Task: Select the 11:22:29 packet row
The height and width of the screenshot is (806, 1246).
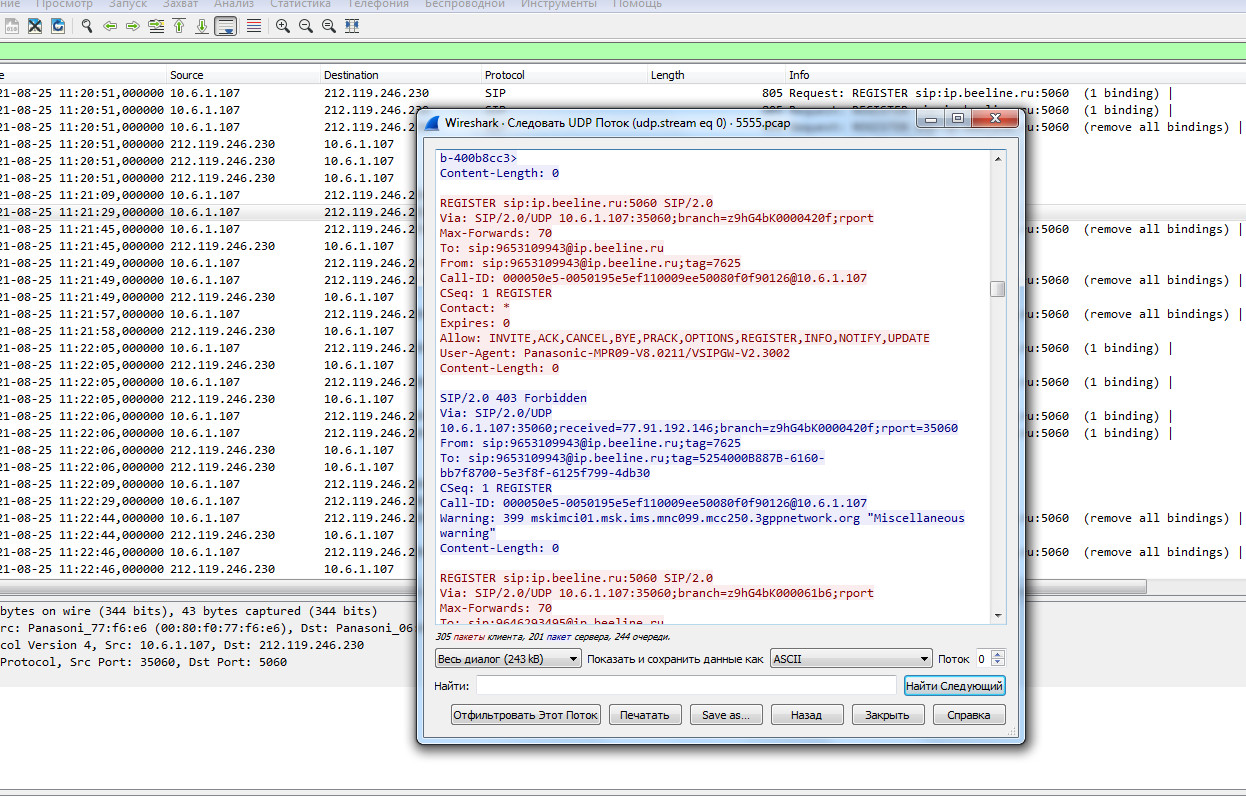Action: click(x=206, y=501)
